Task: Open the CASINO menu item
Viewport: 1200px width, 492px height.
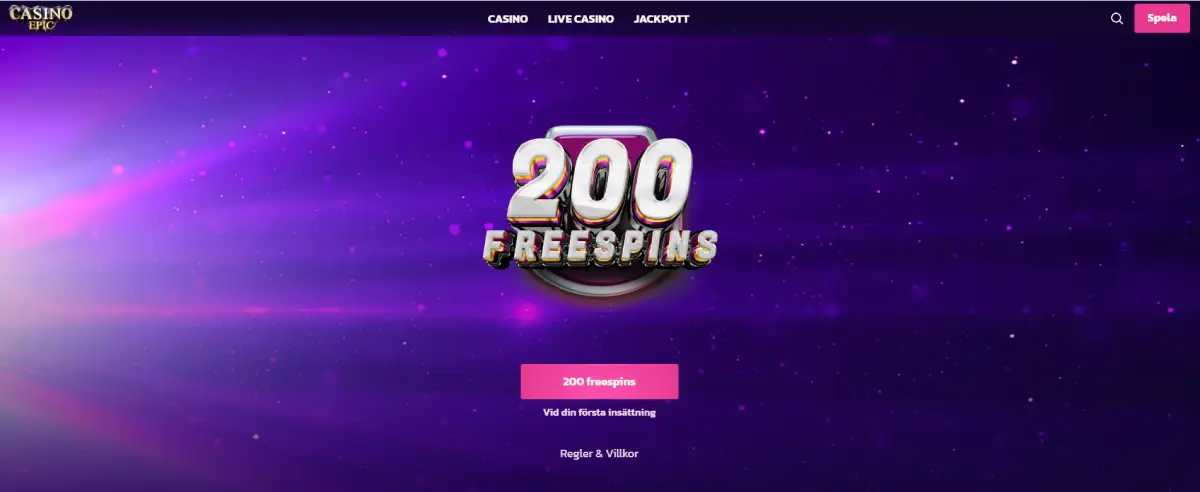Action: tap(508, 19)
